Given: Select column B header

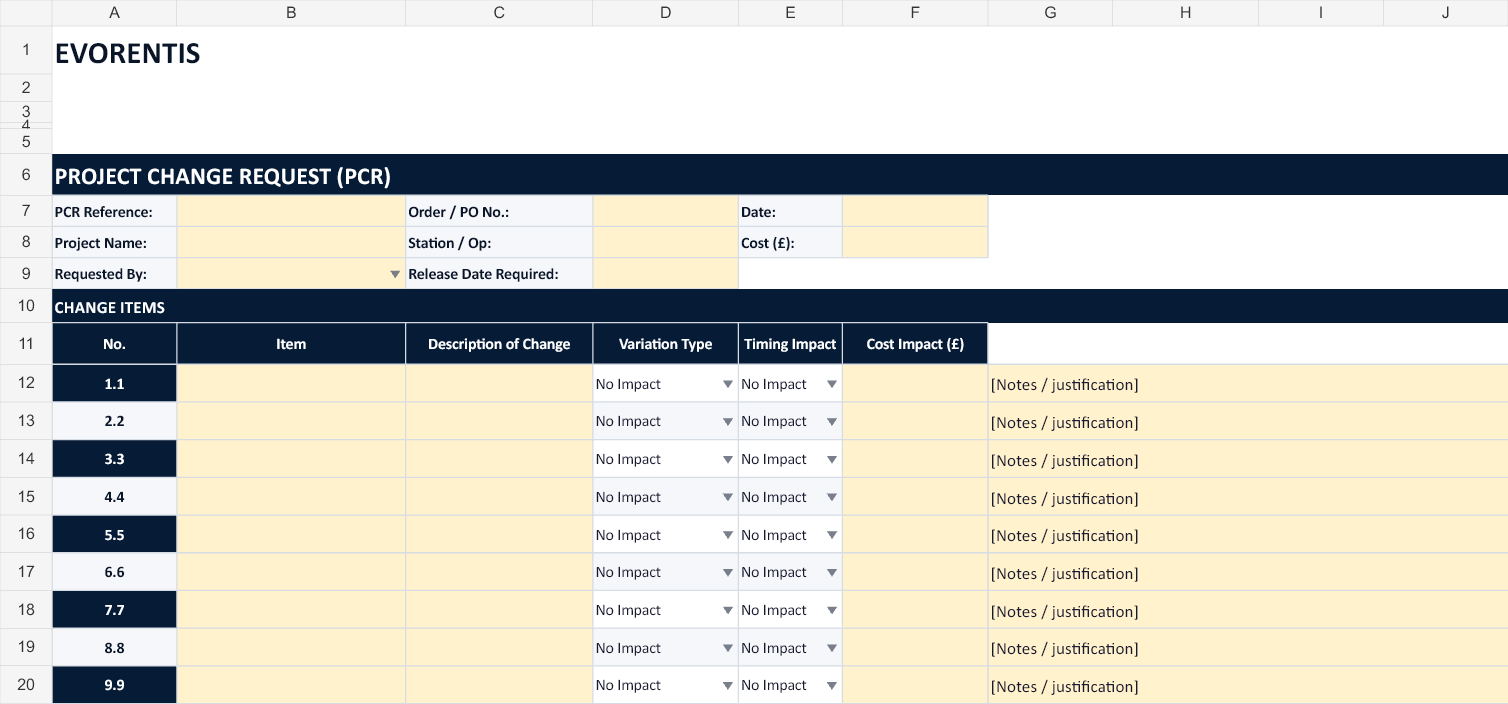Looking at the screenshot, I should 291,13.
